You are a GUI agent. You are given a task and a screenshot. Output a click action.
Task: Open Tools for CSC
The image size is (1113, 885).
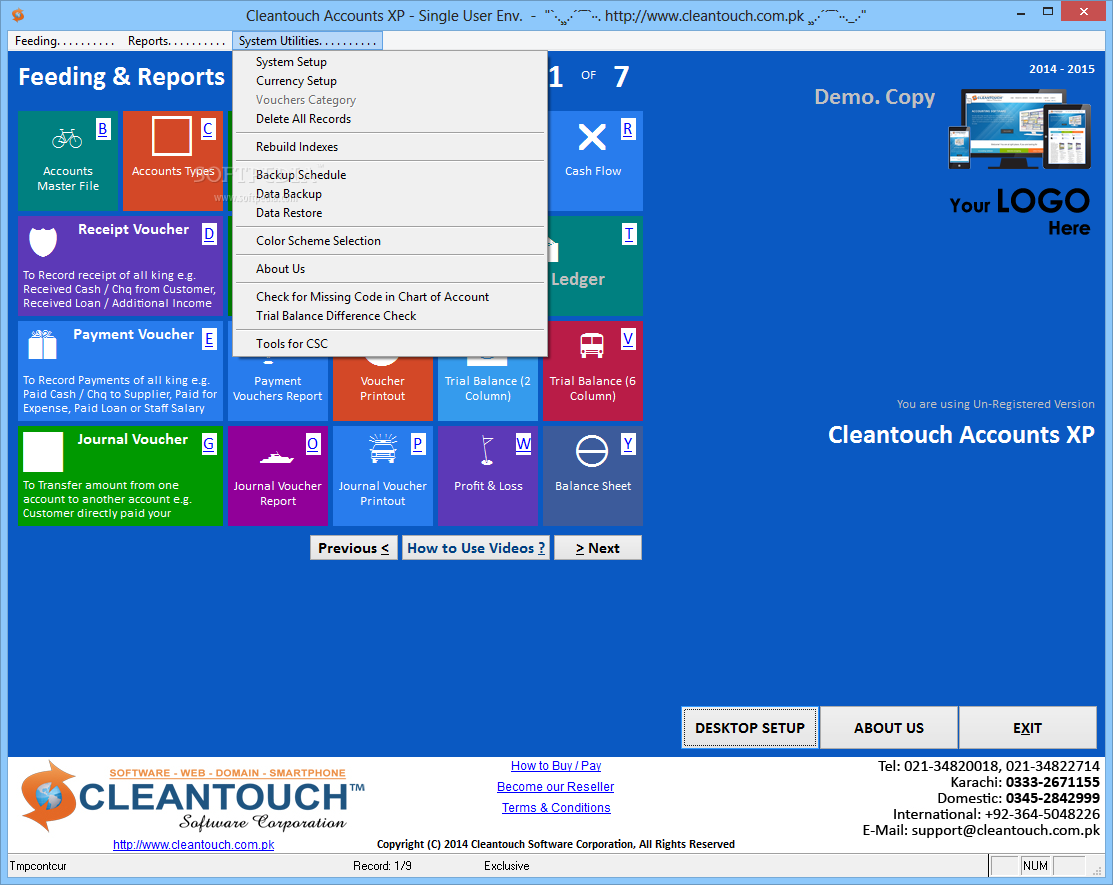(x=390, y=343)
